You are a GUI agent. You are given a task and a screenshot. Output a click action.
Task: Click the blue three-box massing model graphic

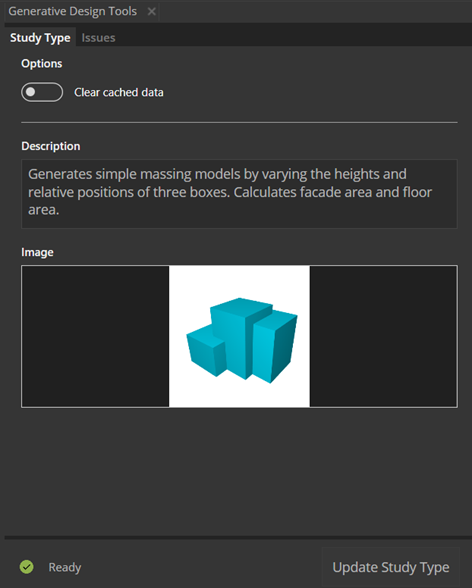242,340
